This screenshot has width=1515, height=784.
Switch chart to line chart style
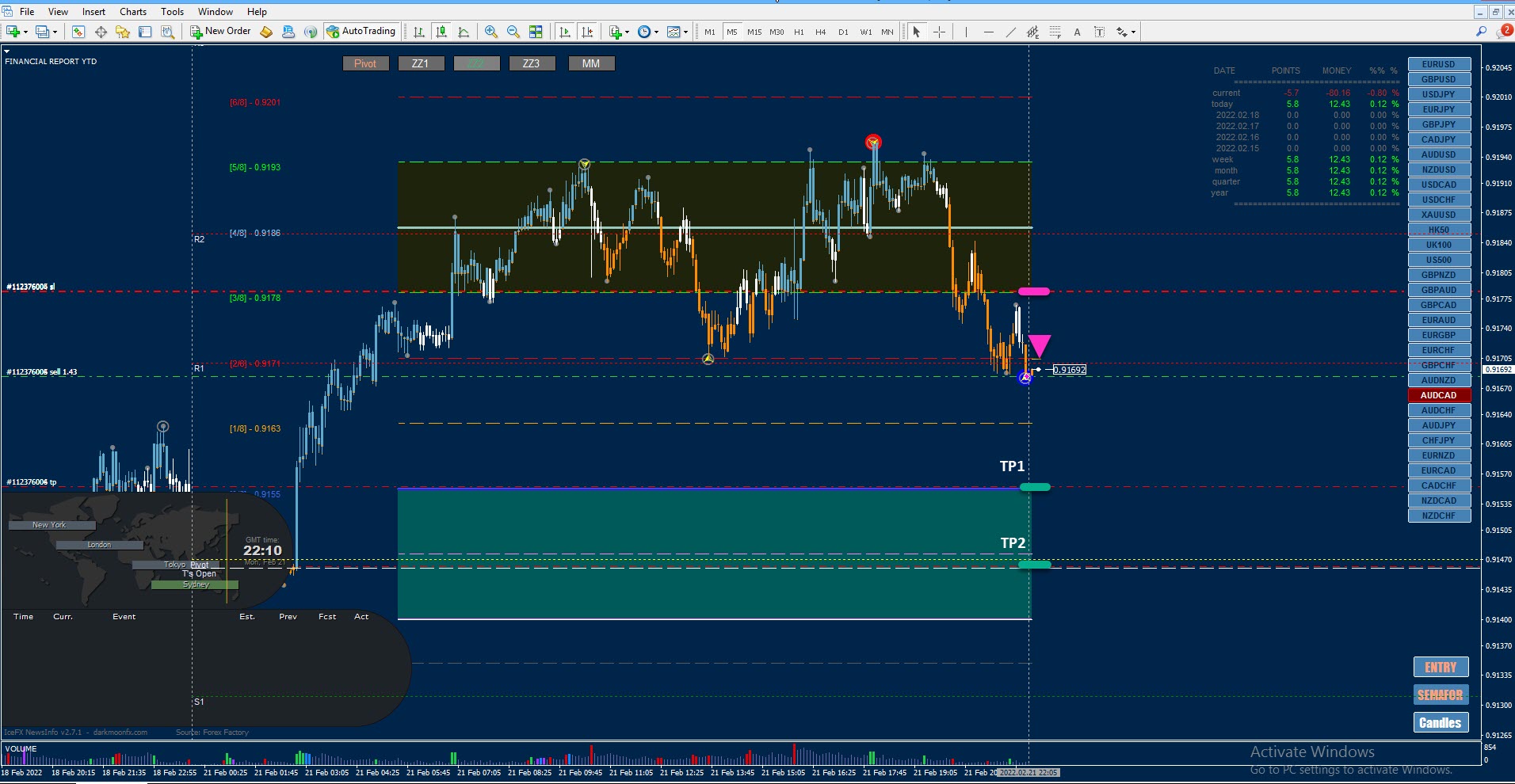click(464, 32)
